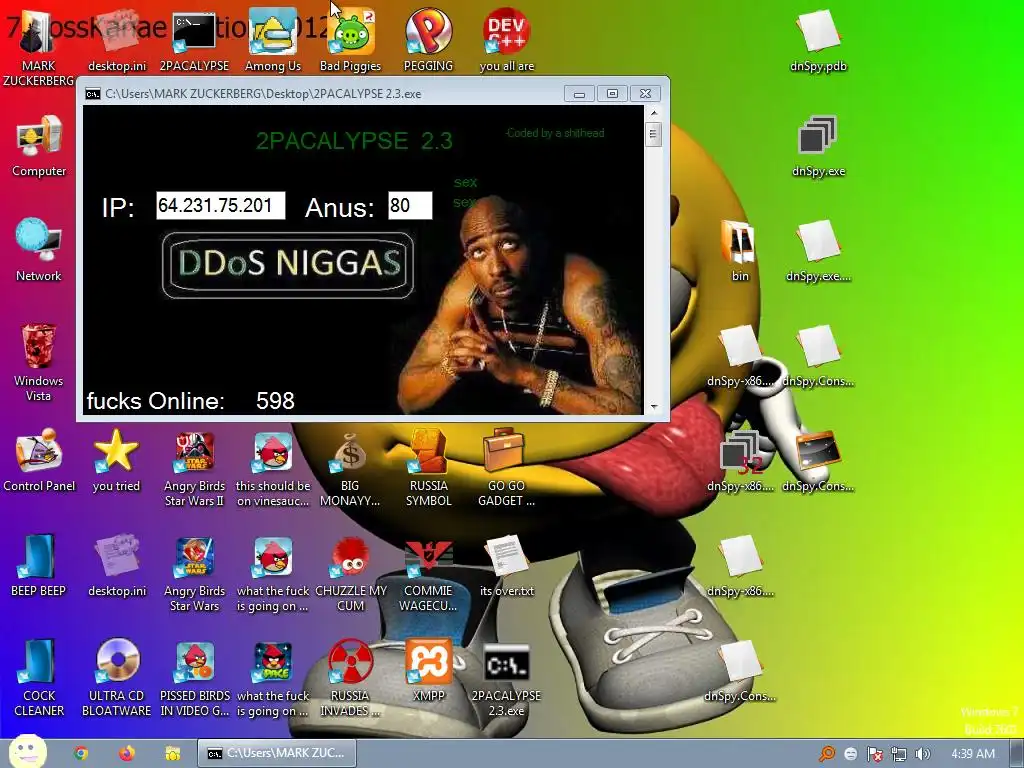Select Angry Birds Star Wars (non-II) shortcut
The height and width of the screenshot is (768, 1024).
point(194,556)
